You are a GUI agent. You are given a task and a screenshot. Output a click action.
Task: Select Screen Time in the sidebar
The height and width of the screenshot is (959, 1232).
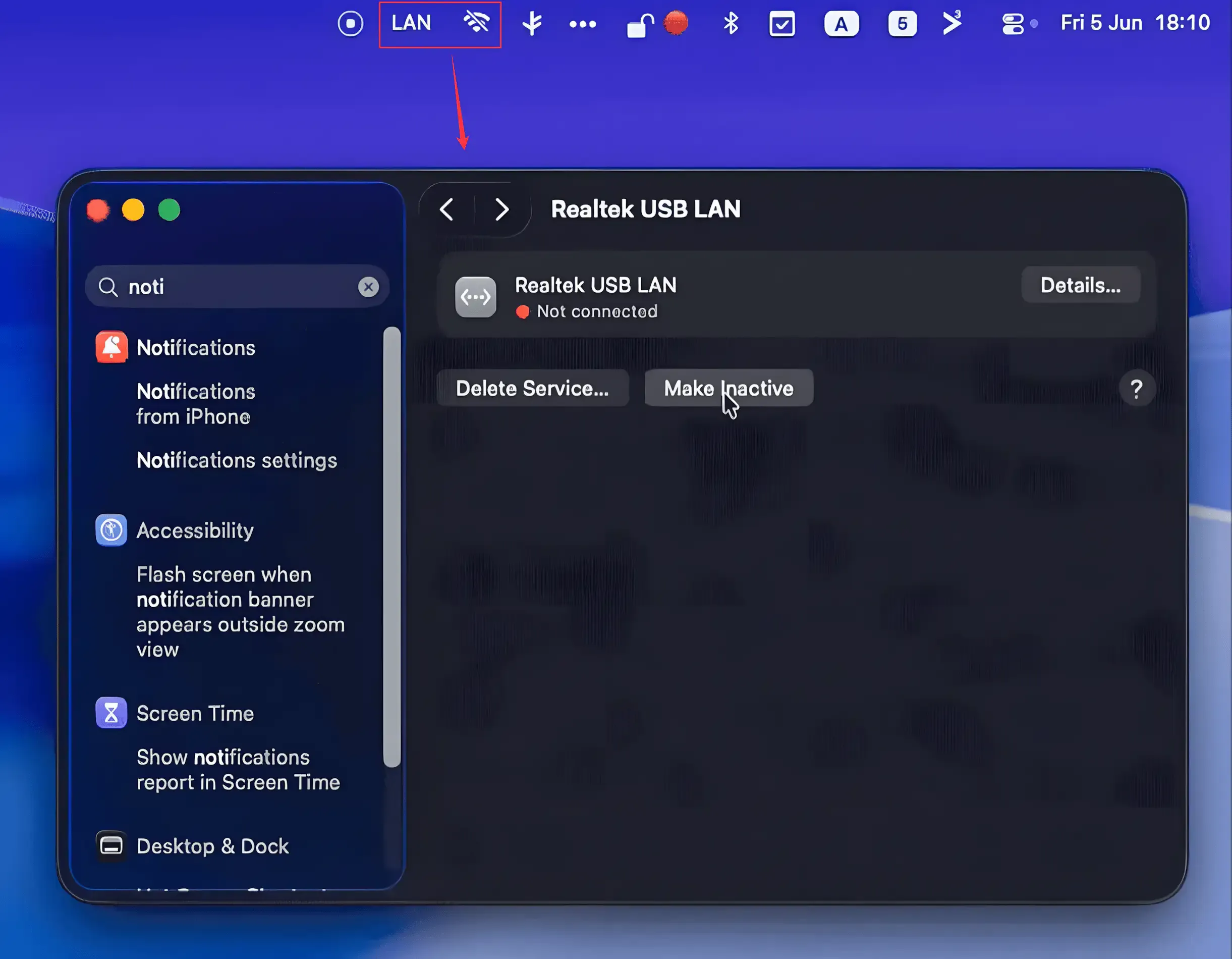(195, 714)
